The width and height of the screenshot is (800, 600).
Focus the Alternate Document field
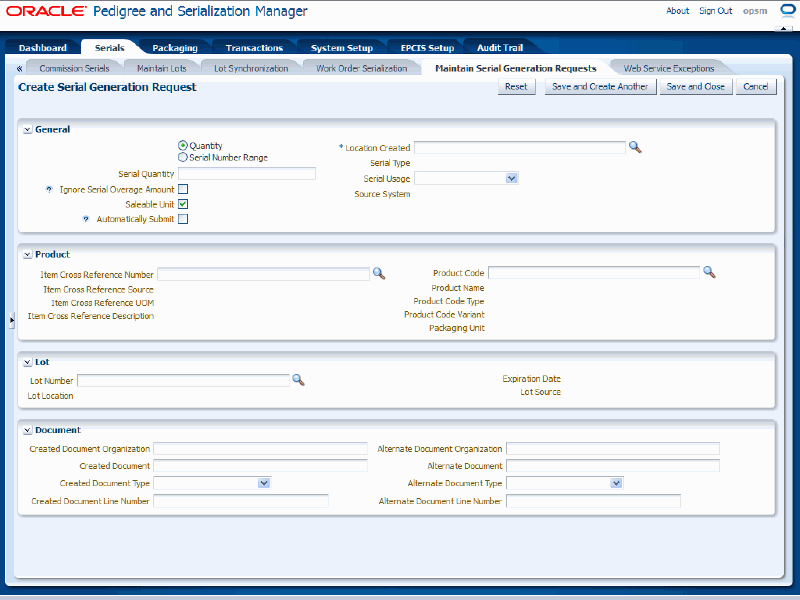613,465
